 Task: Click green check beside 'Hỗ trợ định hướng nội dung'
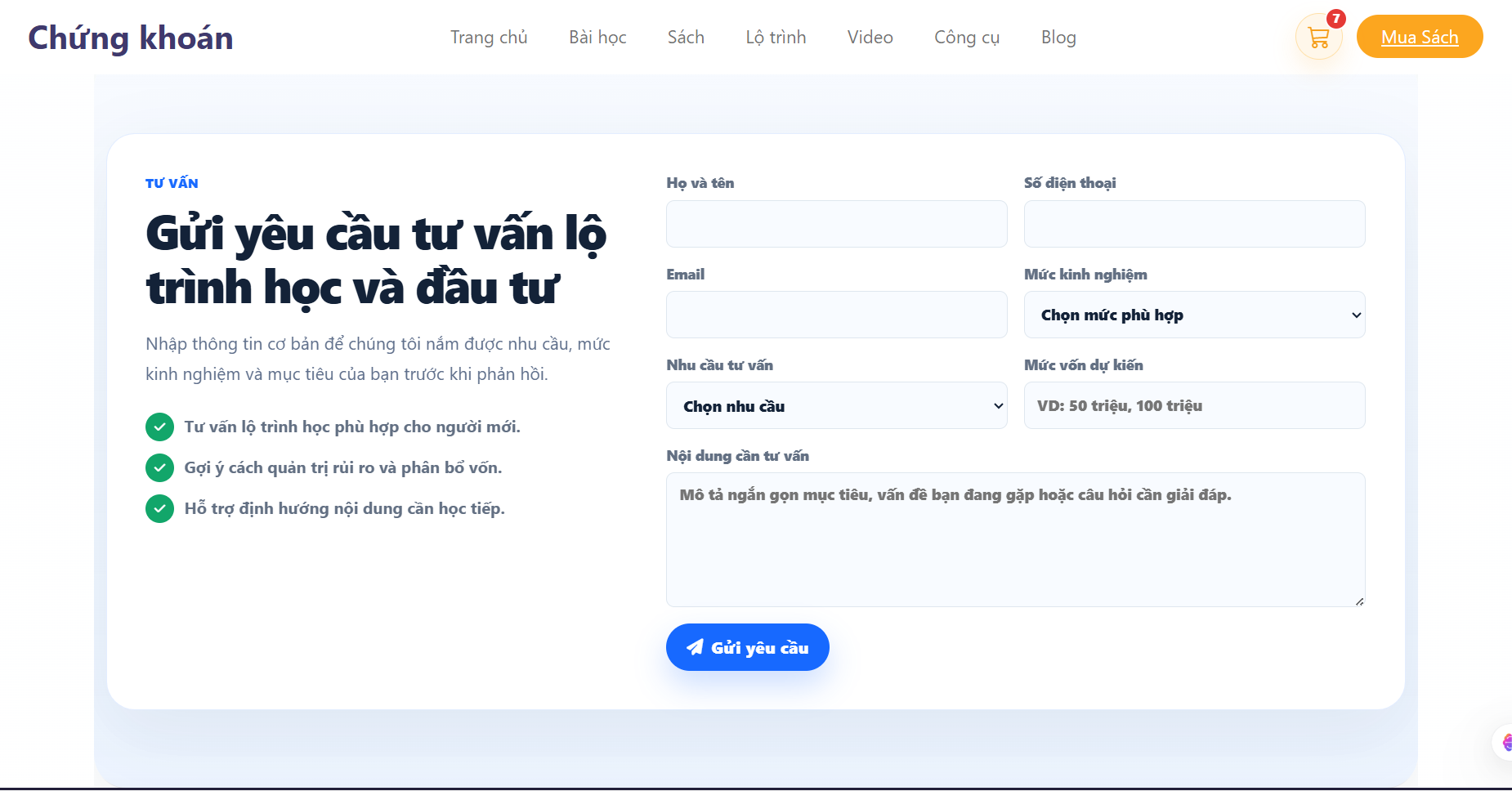(159, 508)
